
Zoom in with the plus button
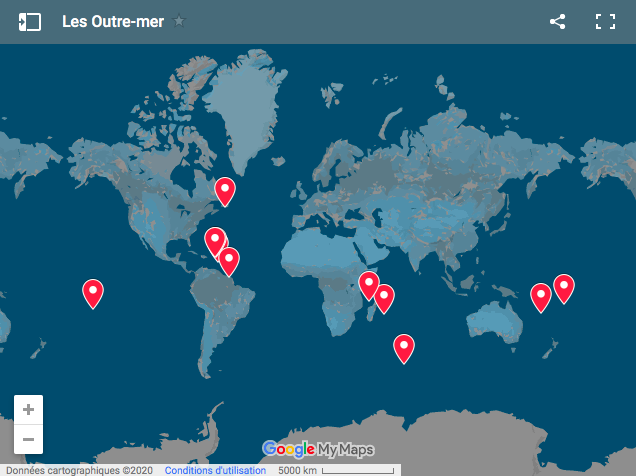click(x=28, y=410)
